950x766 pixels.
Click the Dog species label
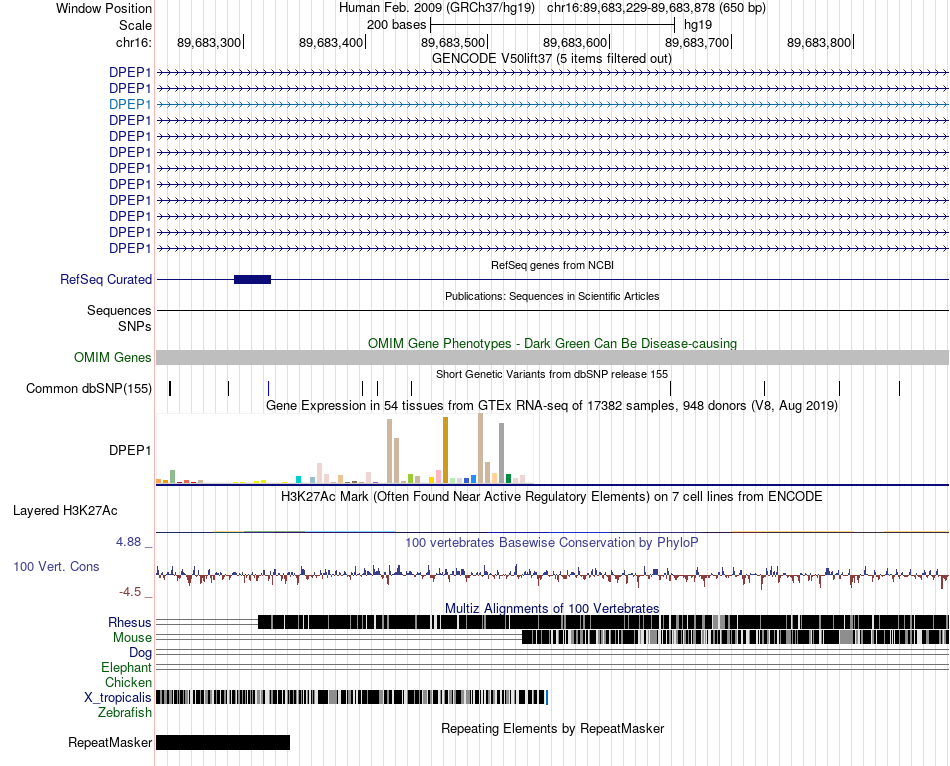point(141,652)
